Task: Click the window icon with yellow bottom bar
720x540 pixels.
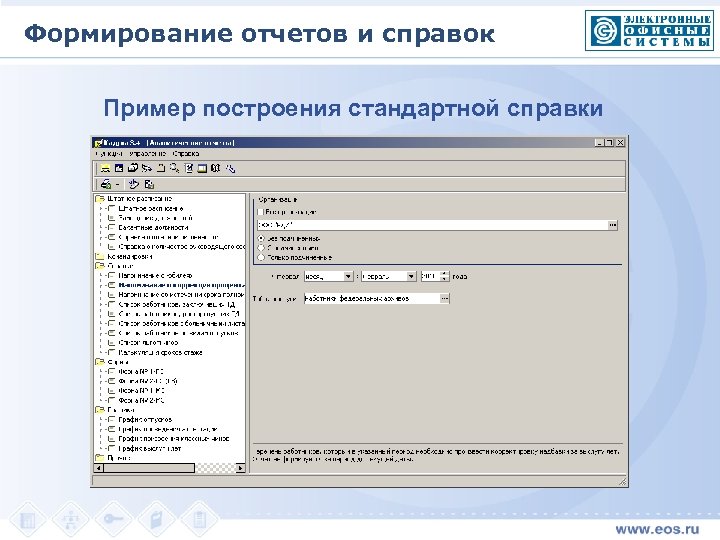Action: [202, 168]
